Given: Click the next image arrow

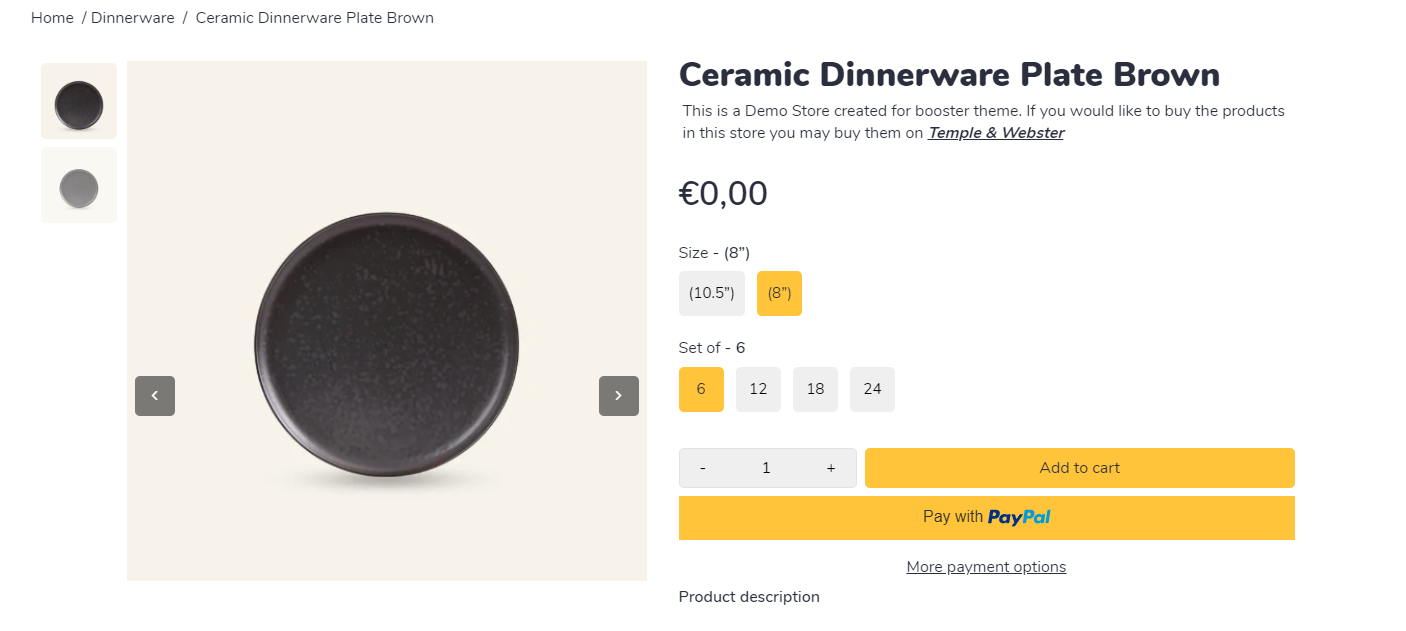Looking at the screenshot, I should pos(618,396).
